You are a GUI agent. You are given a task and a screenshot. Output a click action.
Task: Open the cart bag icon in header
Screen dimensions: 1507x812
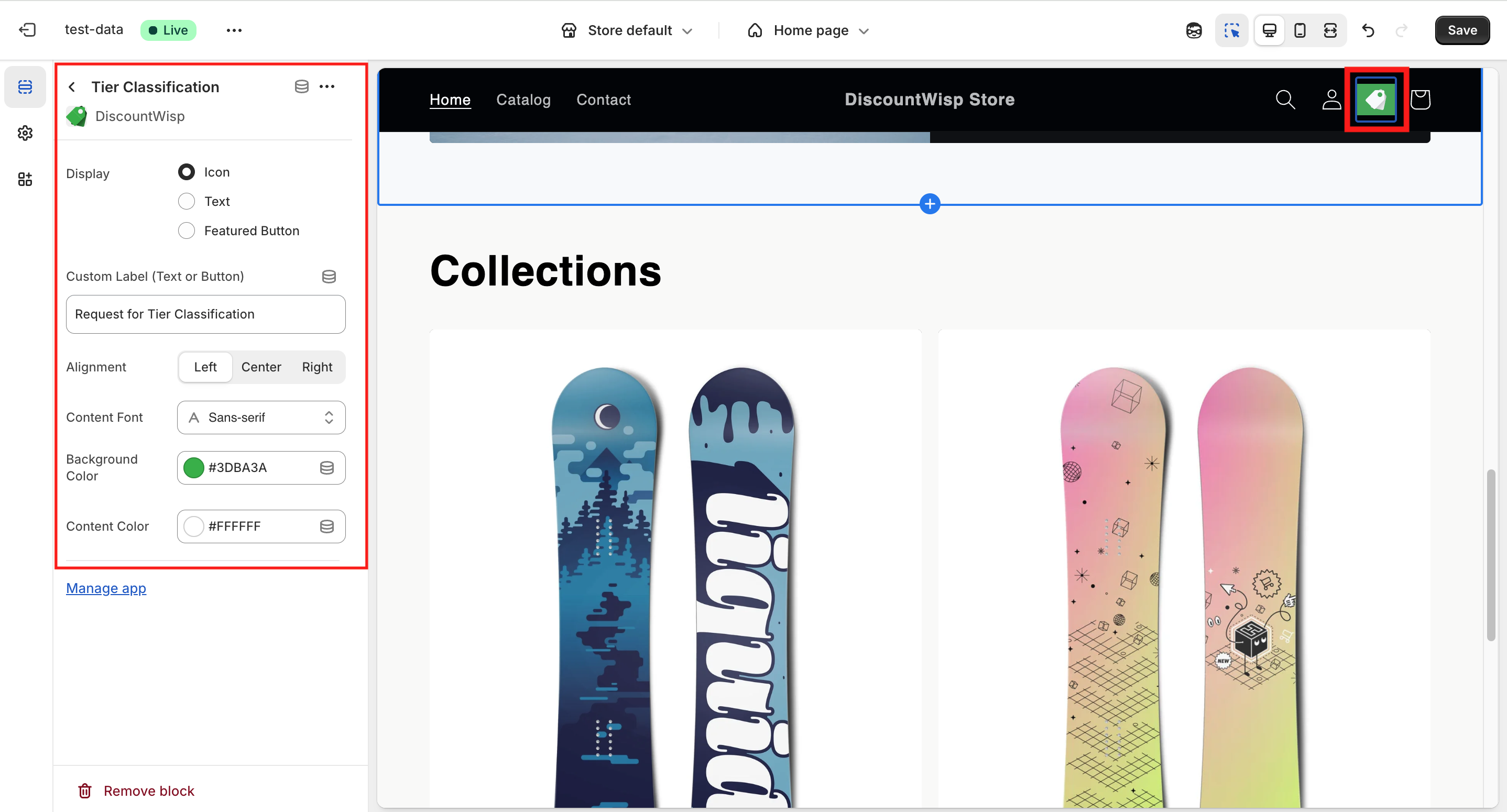point(1420,100)
